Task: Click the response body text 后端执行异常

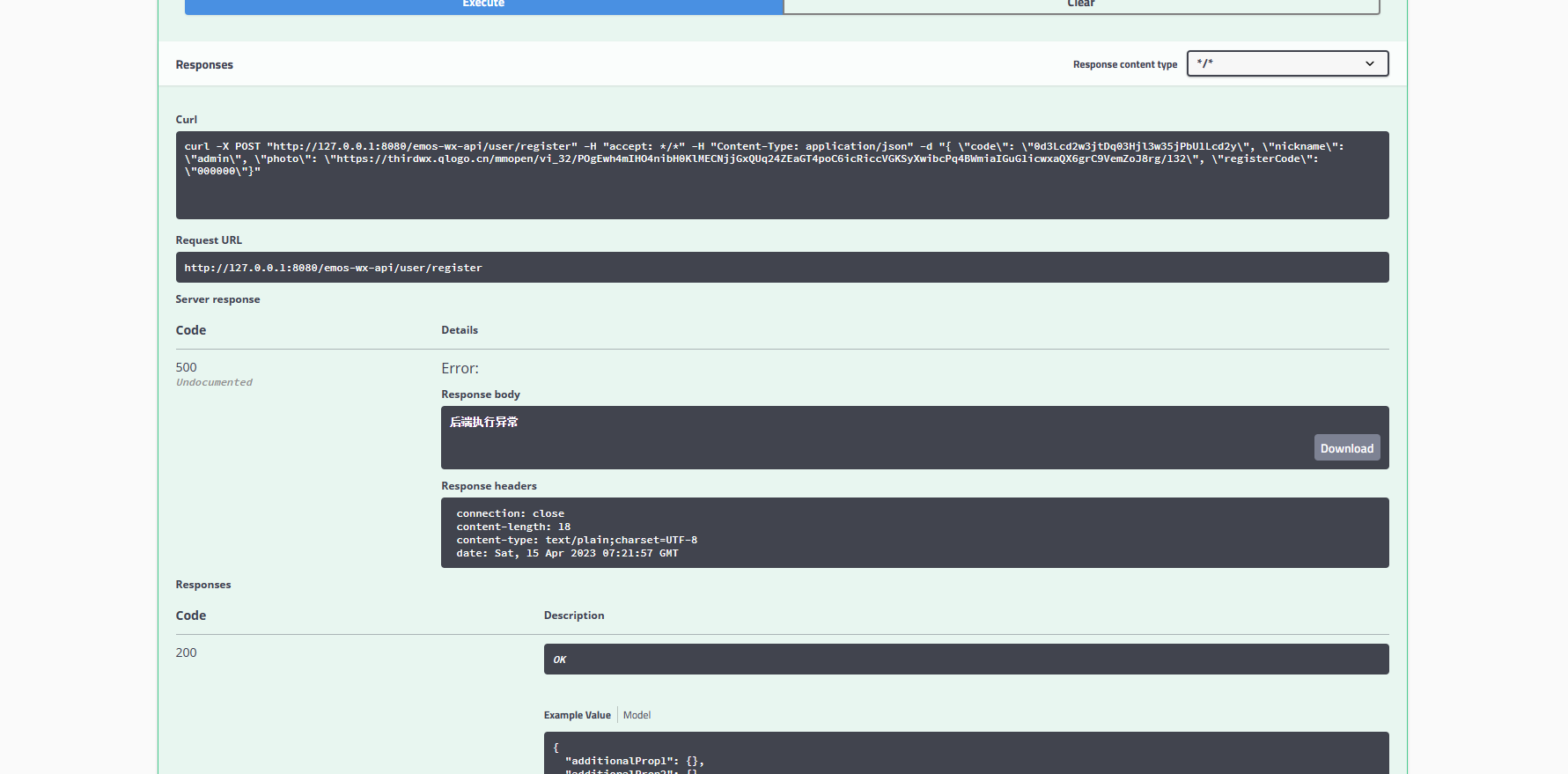Action: (x=483, y=422)
